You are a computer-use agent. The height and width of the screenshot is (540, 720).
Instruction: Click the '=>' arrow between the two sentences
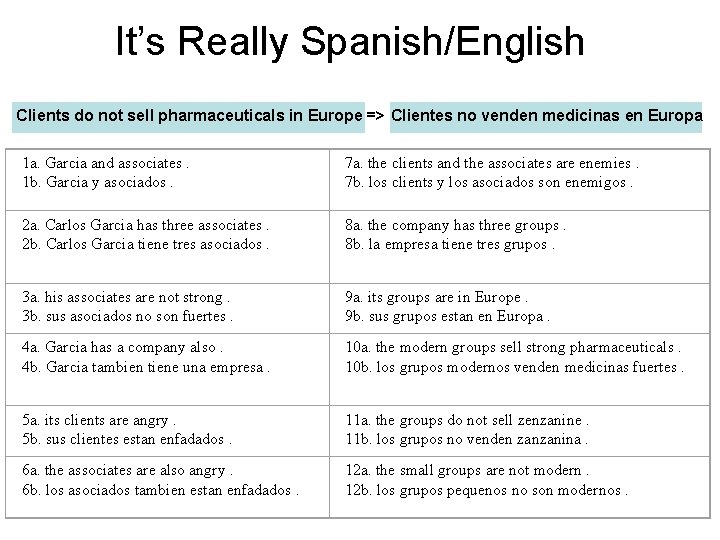[375, 116]
